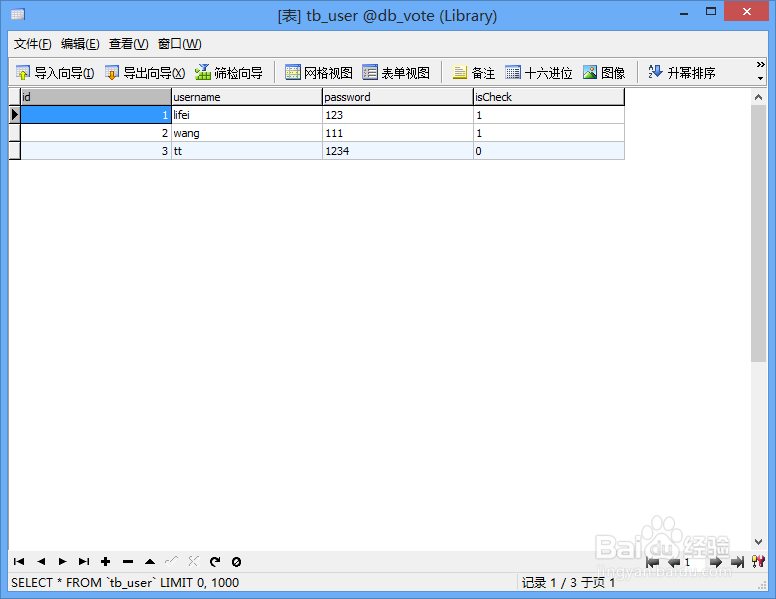Select the isCheck cell of row wang

pyautogui.click(x=549, y=133)
